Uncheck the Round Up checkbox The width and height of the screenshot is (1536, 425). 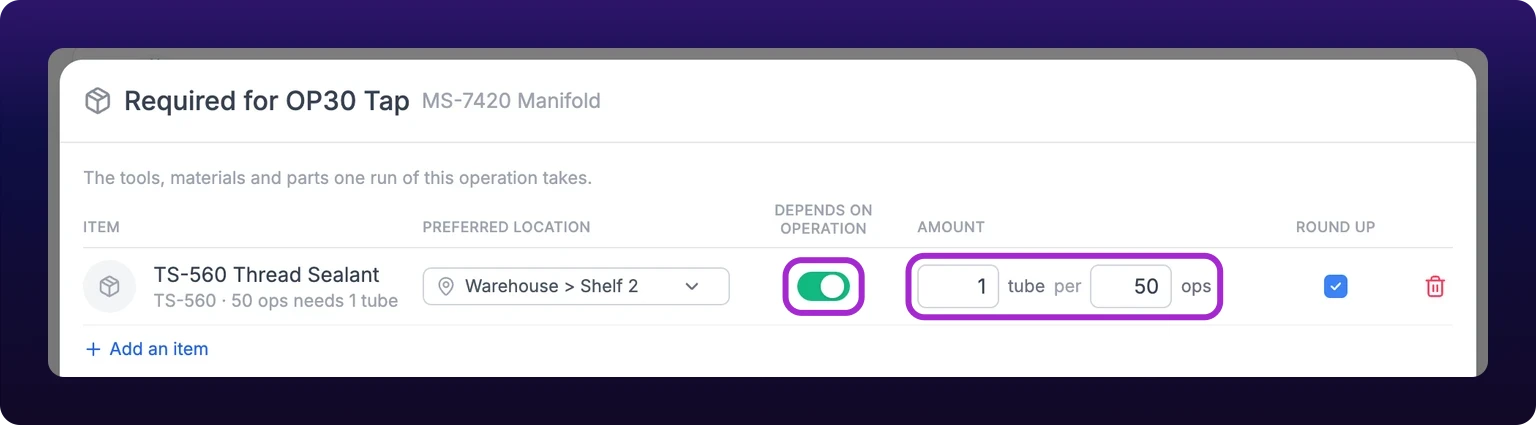point(1335,287)
